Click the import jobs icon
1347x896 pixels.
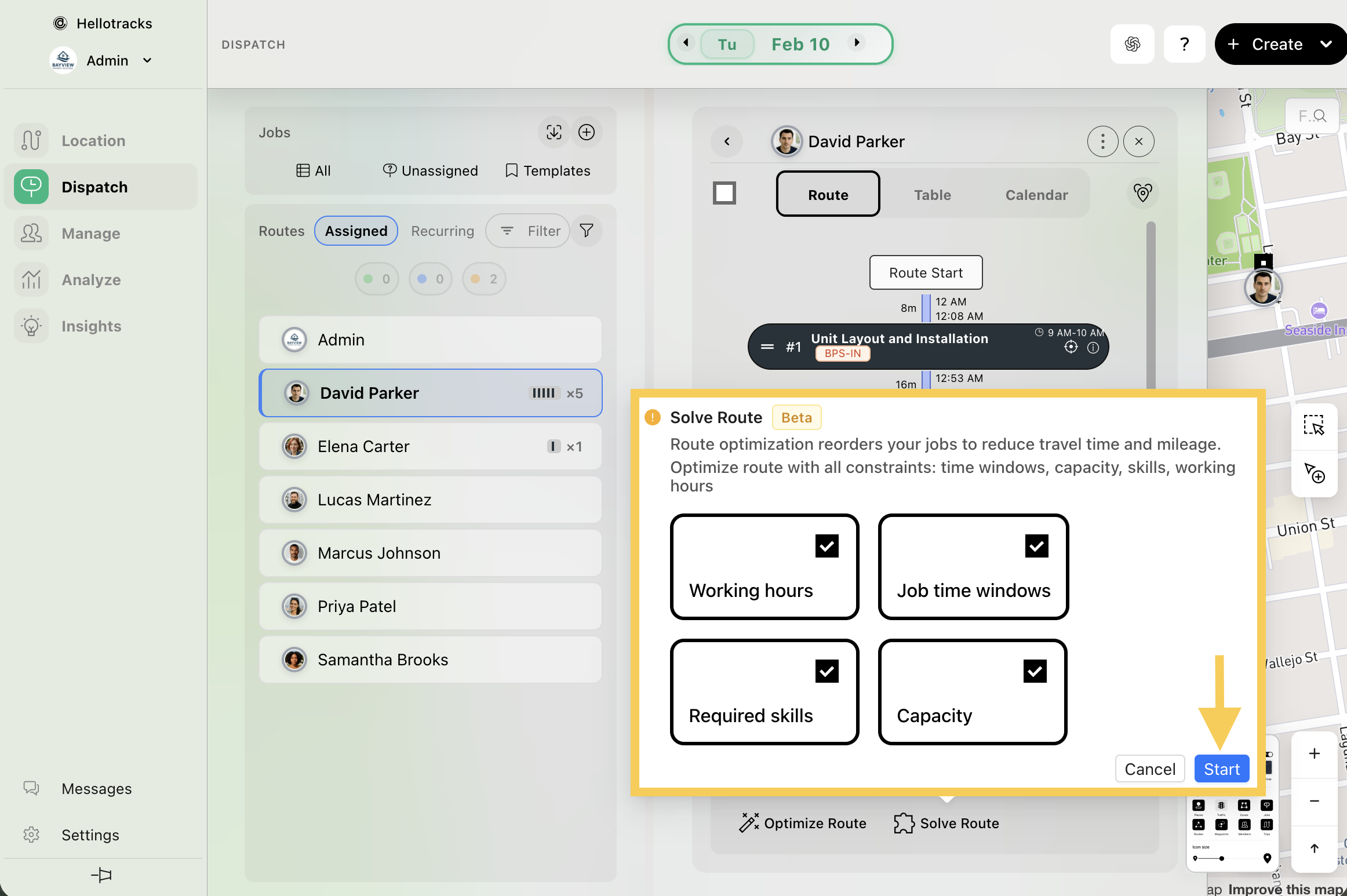coord(554,132)
